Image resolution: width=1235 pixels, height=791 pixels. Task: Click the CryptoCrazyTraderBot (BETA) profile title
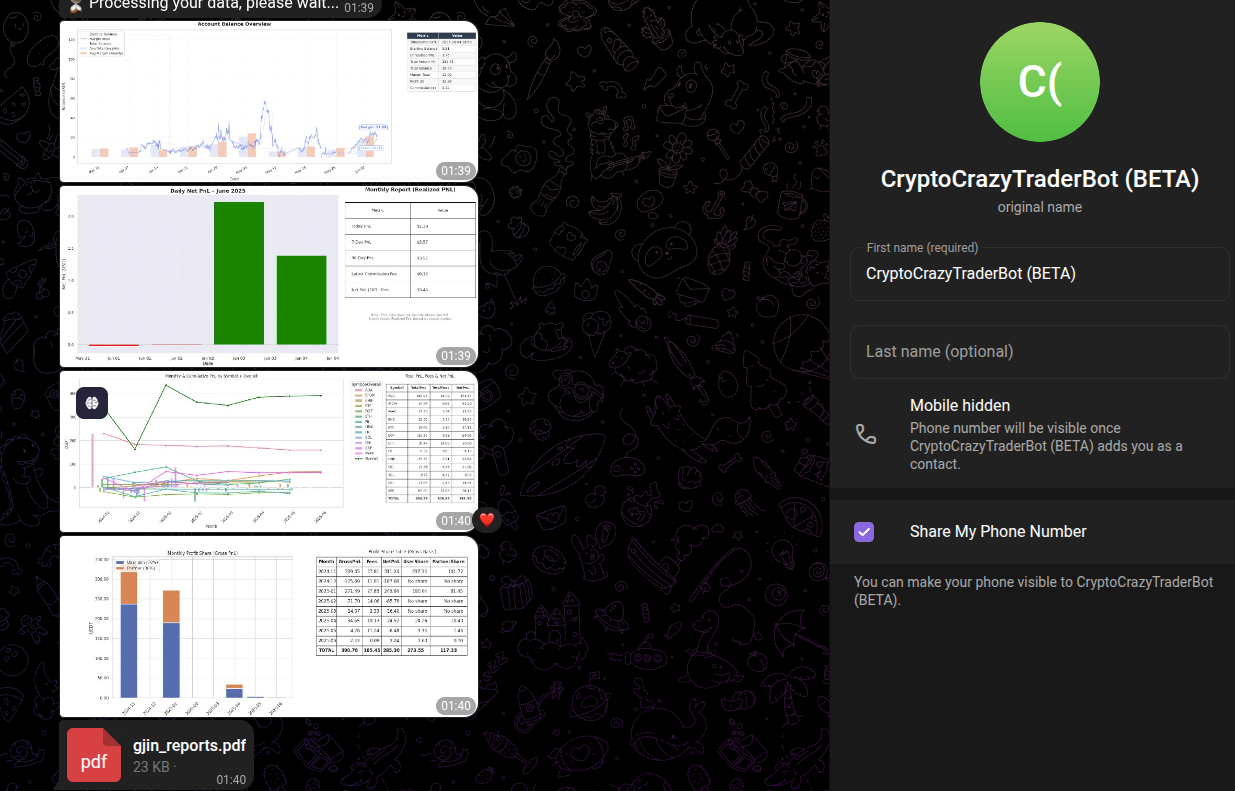pos(1039,179)
